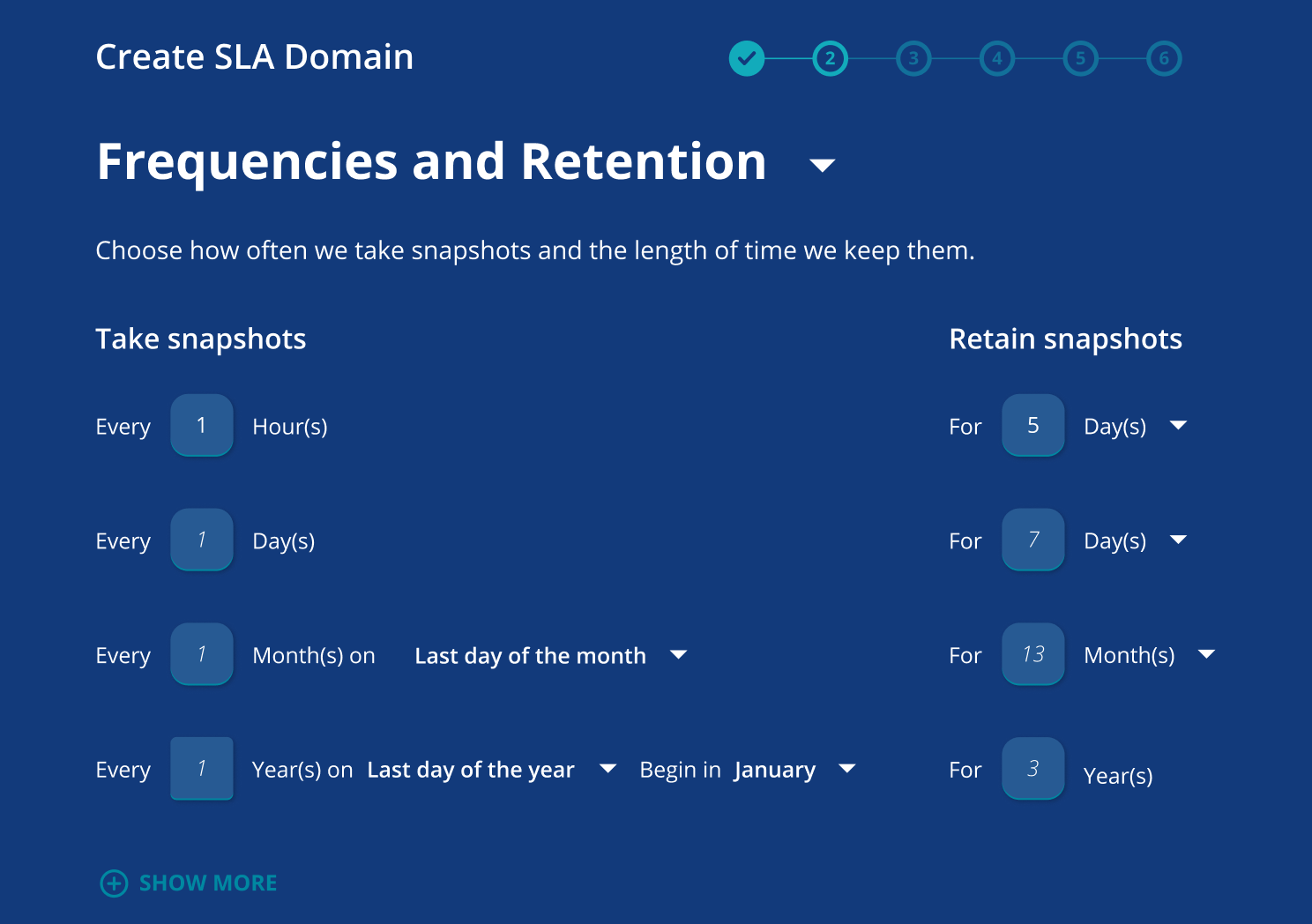The width and height of the screenshot is (1312, 924).
Task: Open hourly retention Day(s) unit dropdown
Action: (1178, 426)
